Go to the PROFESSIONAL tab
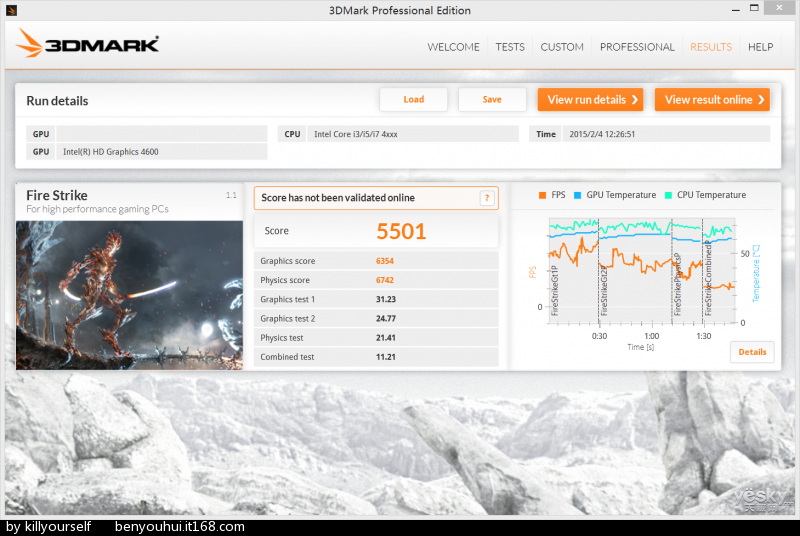 [637, 47]
